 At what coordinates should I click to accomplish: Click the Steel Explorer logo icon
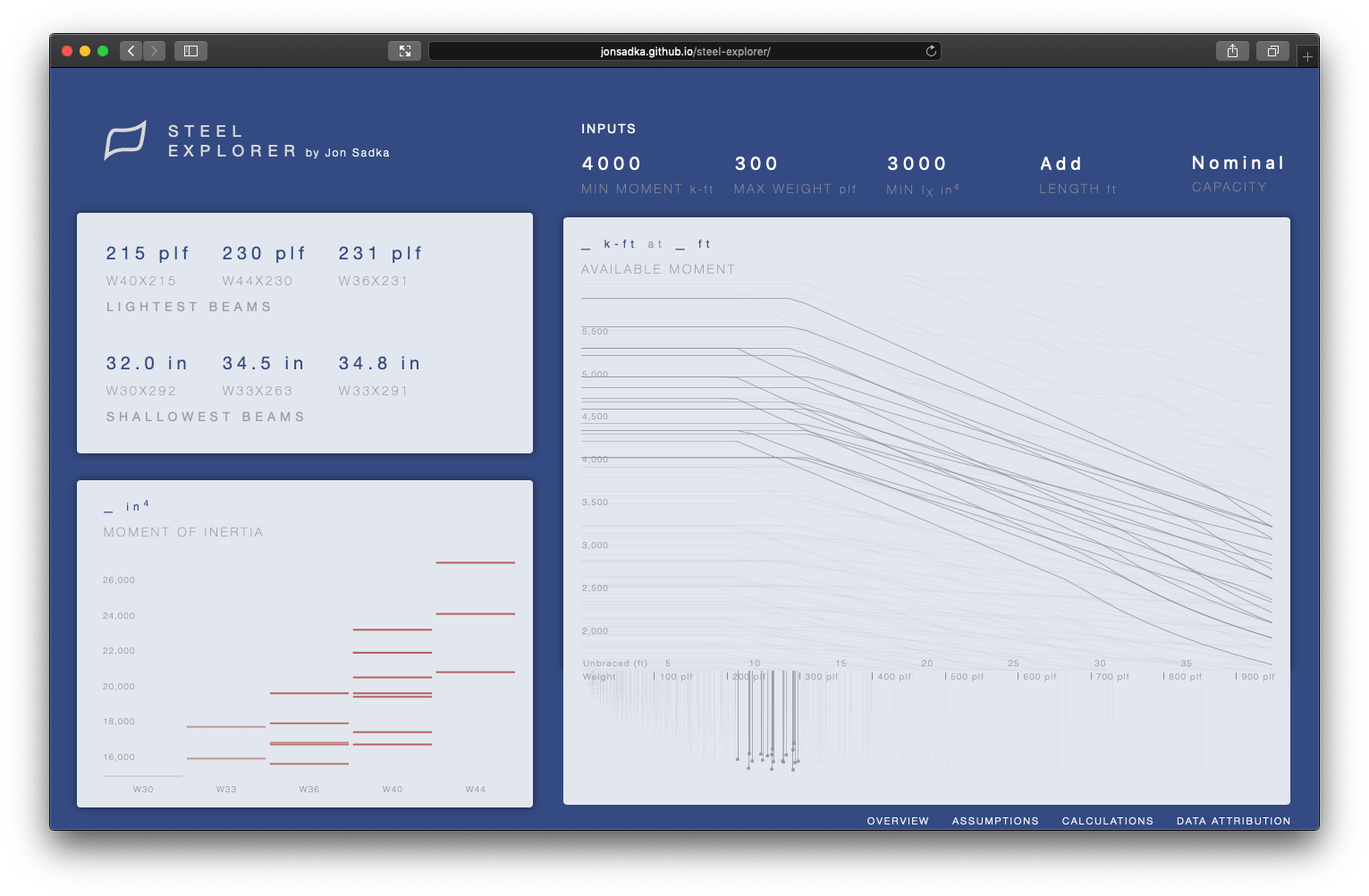coord(125,141)
